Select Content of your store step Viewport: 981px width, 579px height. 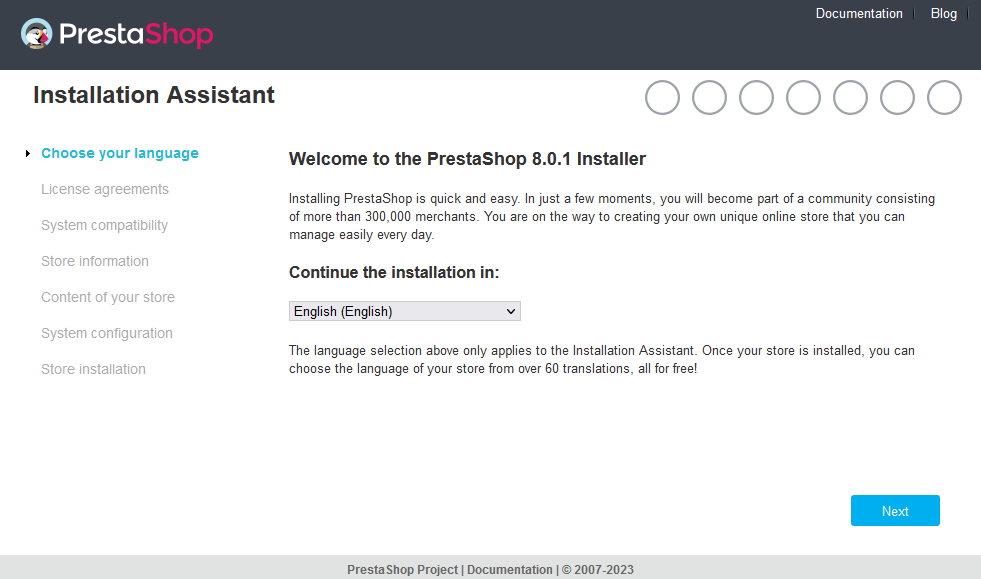(x=107, y=297)
